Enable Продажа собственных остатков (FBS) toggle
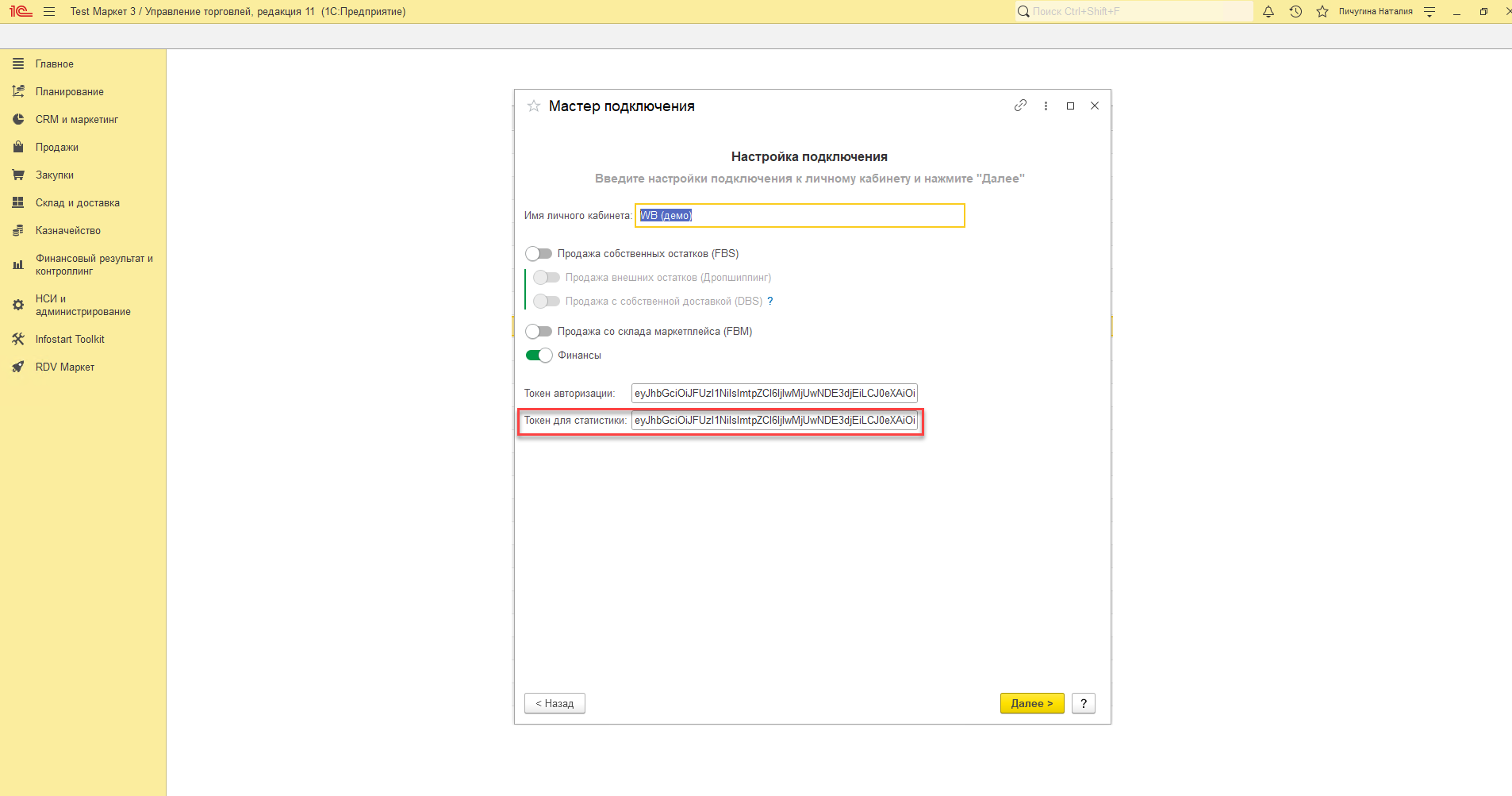The image size is (1512, 796). coord(539,253)
